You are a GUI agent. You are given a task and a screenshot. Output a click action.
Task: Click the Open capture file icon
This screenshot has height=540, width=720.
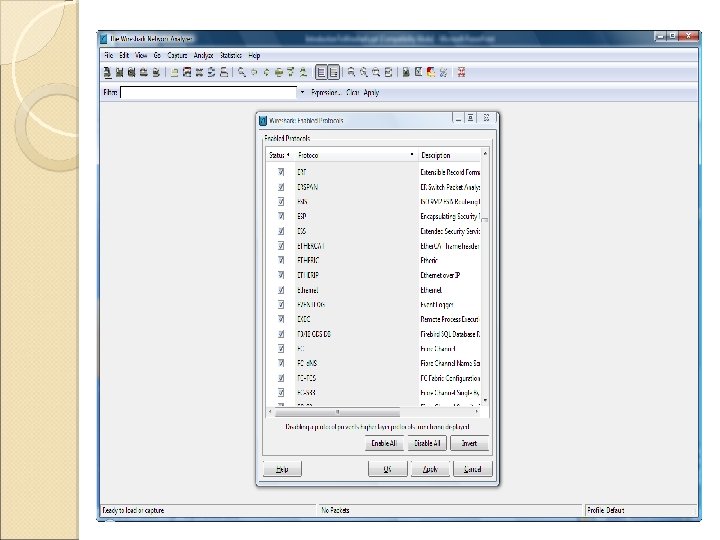tap(174, 73)
